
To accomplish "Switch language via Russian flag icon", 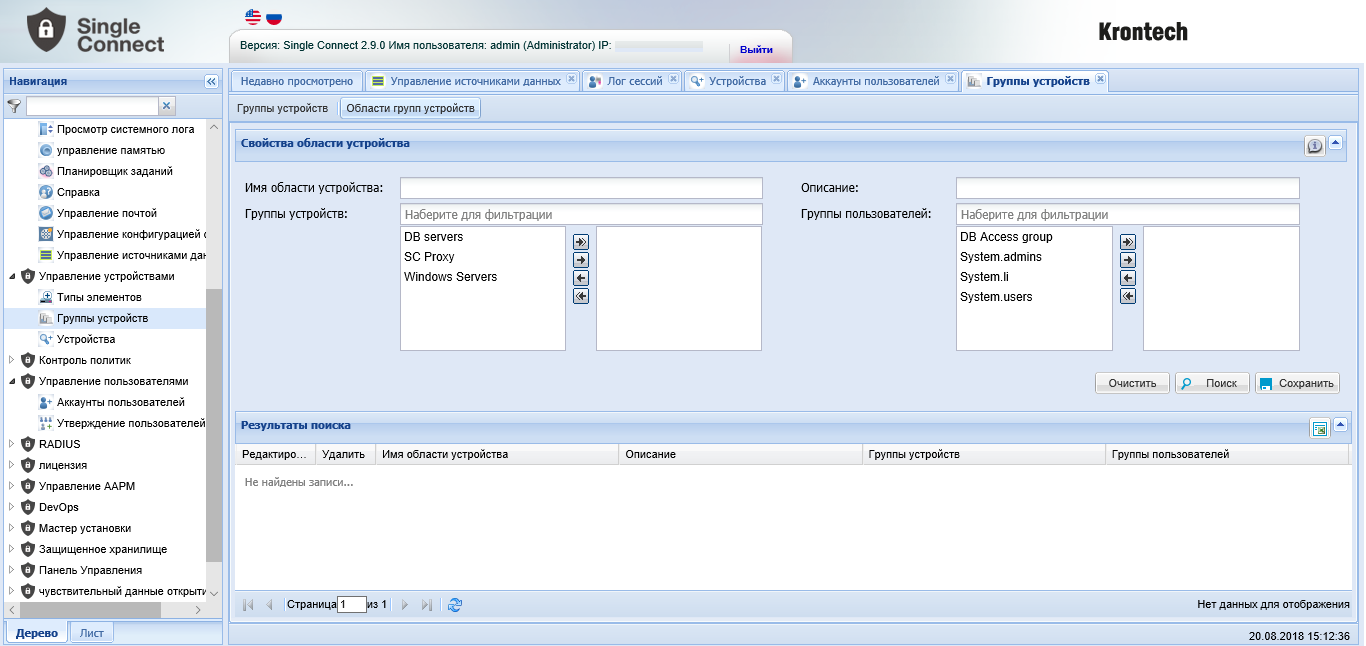I will pyautogui.click(x=273, y=17).
